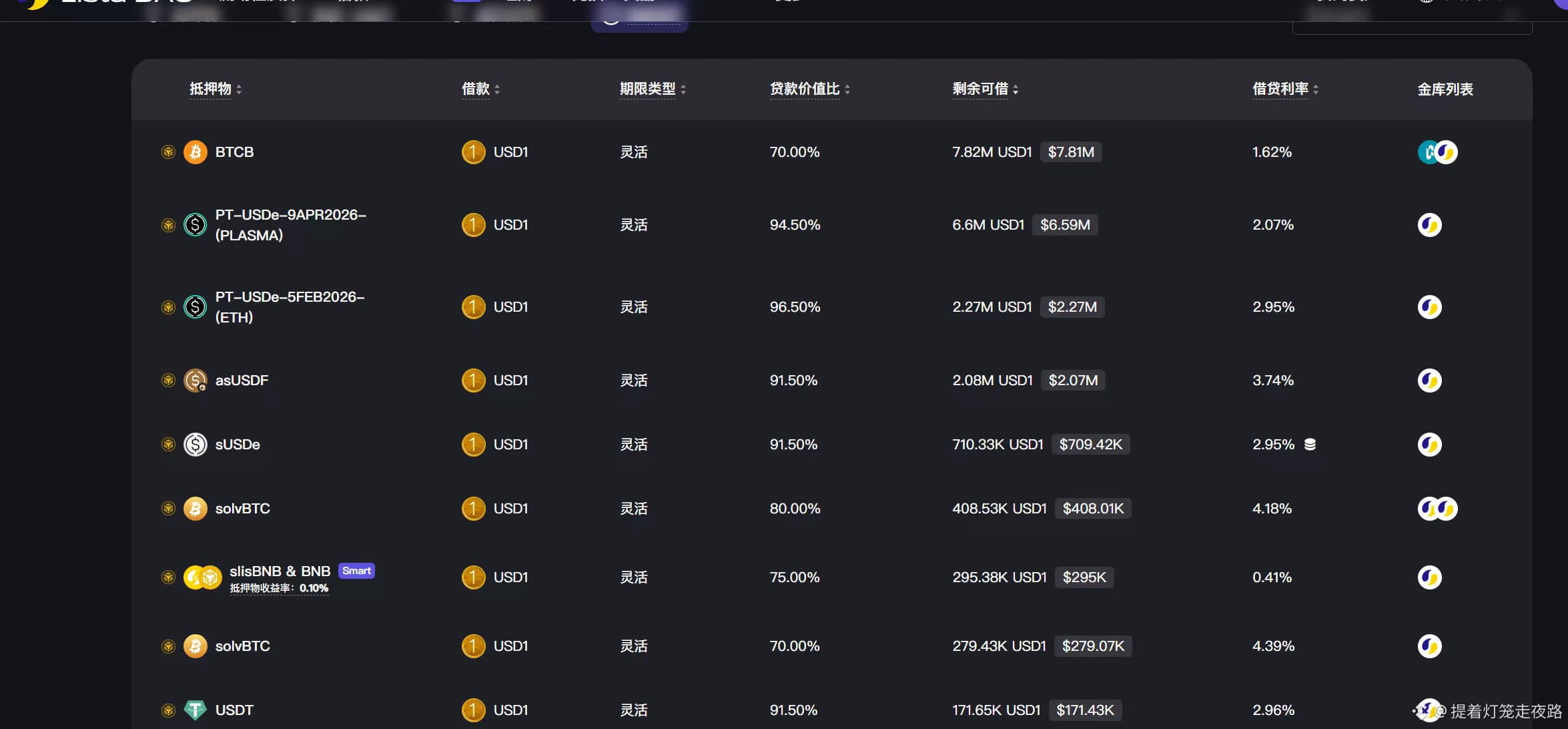The width and height of the screenshot is (1568, 729).
Task: Sort by 借款 column header
Action: pos(480,89)
